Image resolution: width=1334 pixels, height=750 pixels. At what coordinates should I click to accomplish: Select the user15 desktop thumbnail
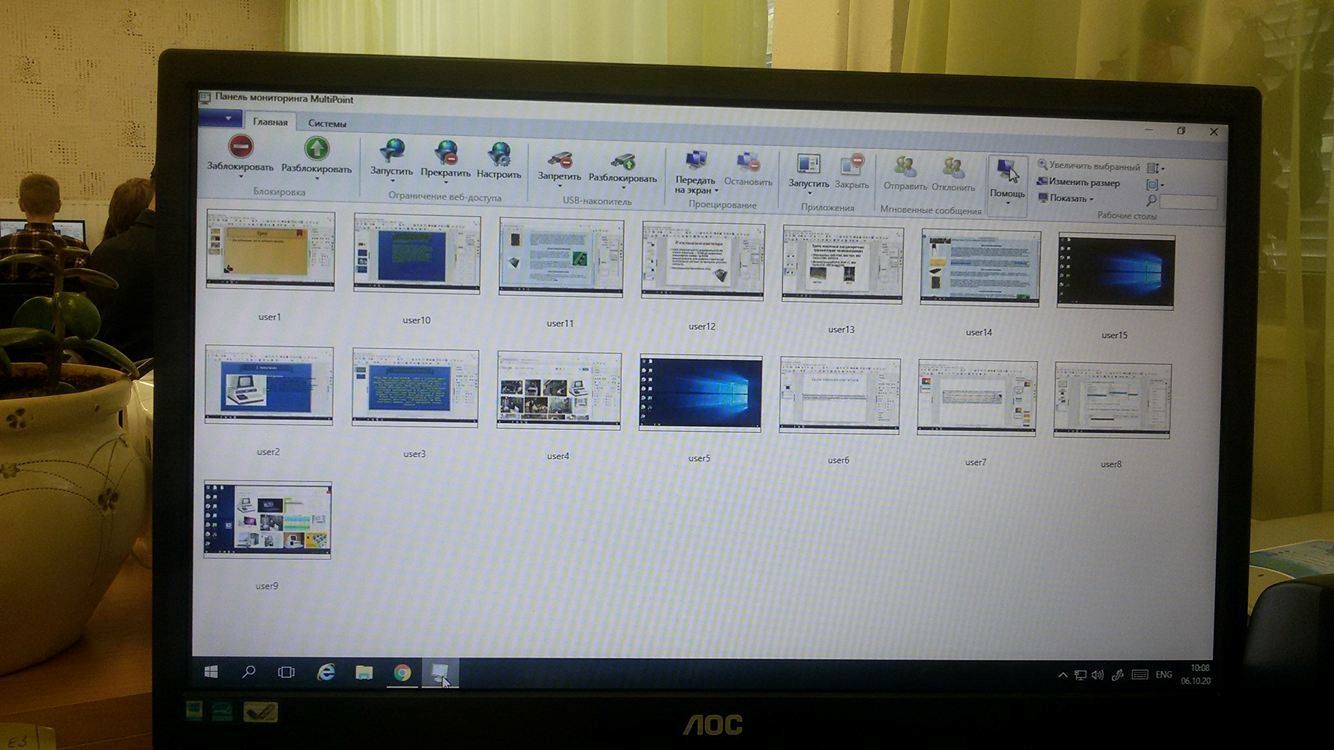click(1116, 271)
